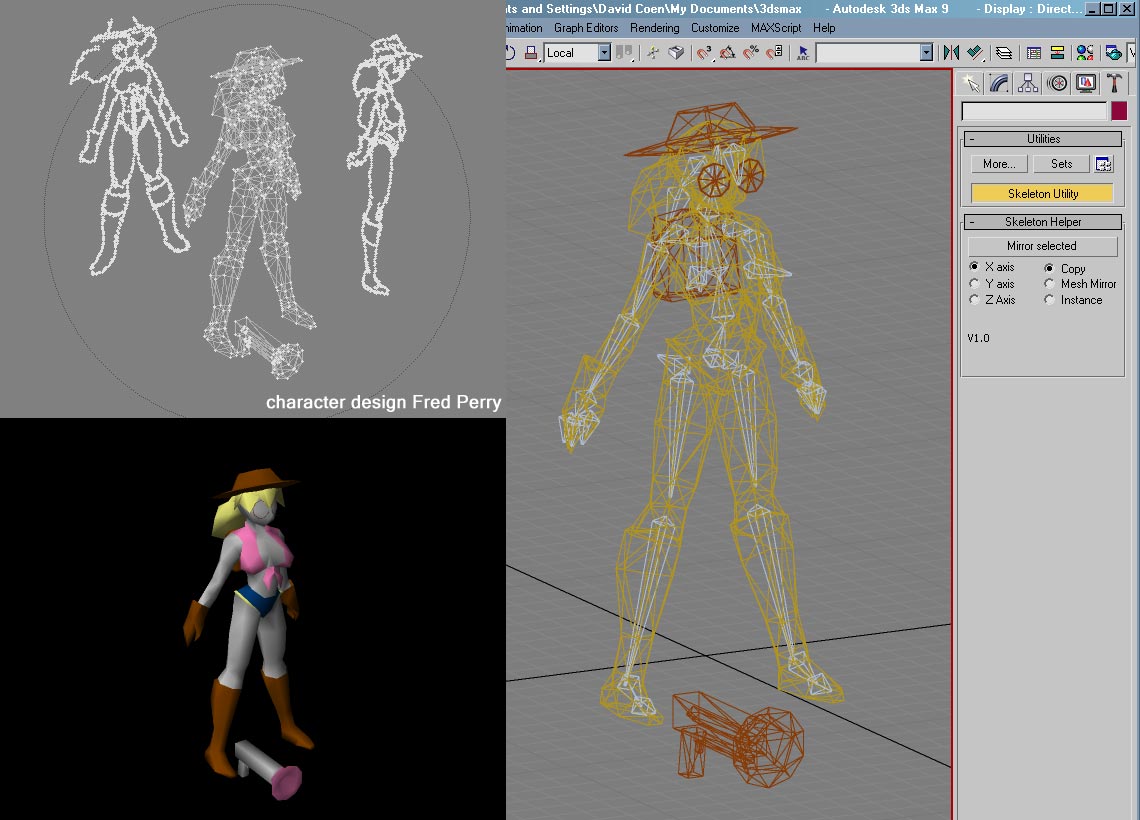1140x820 pixels.
Task: Open the Help menu
Action: pyautogui.click(x=824, y=28)
